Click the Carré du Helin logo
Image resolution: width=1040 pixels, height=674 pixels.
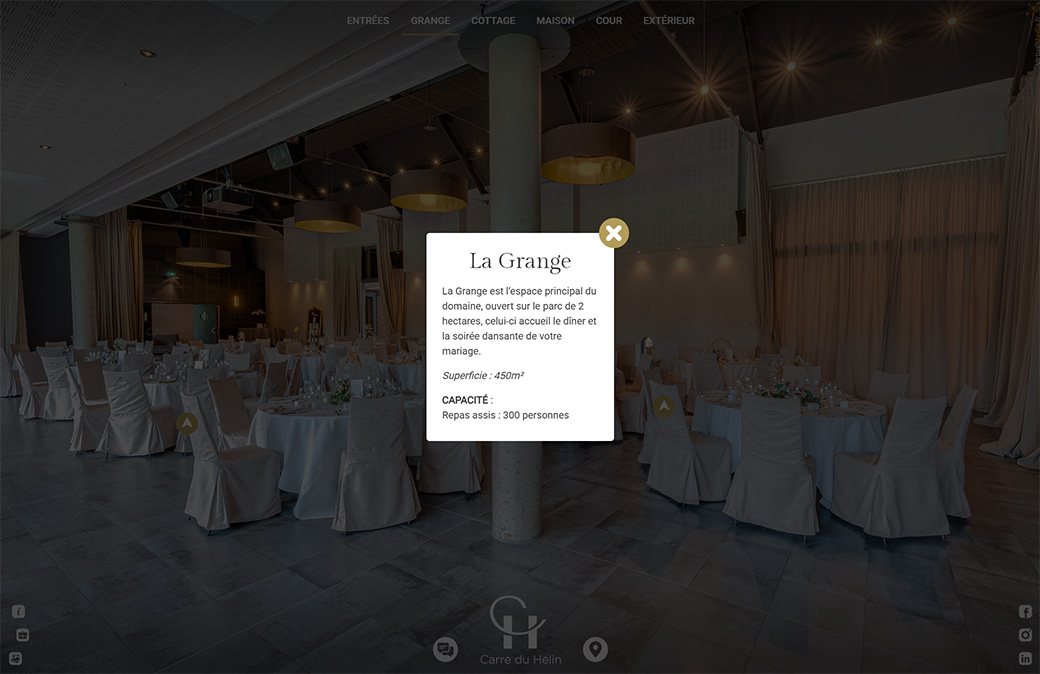point(520,630)
